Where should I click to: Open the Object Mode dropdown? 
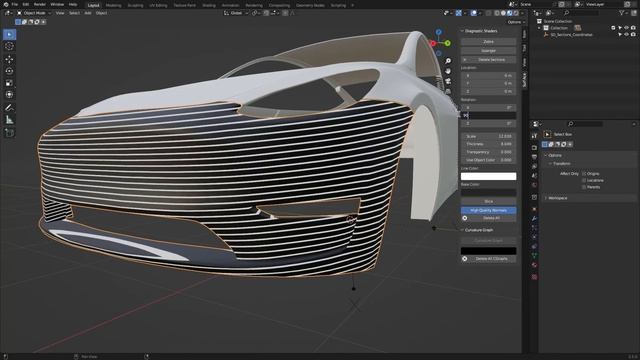point(34,13)
